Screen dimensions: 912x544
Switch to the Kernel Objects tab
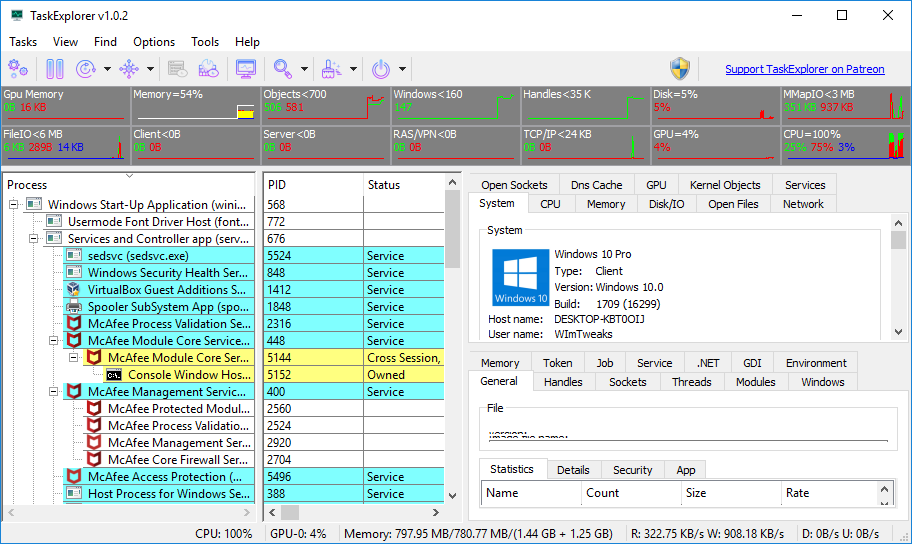click(725, 184)
